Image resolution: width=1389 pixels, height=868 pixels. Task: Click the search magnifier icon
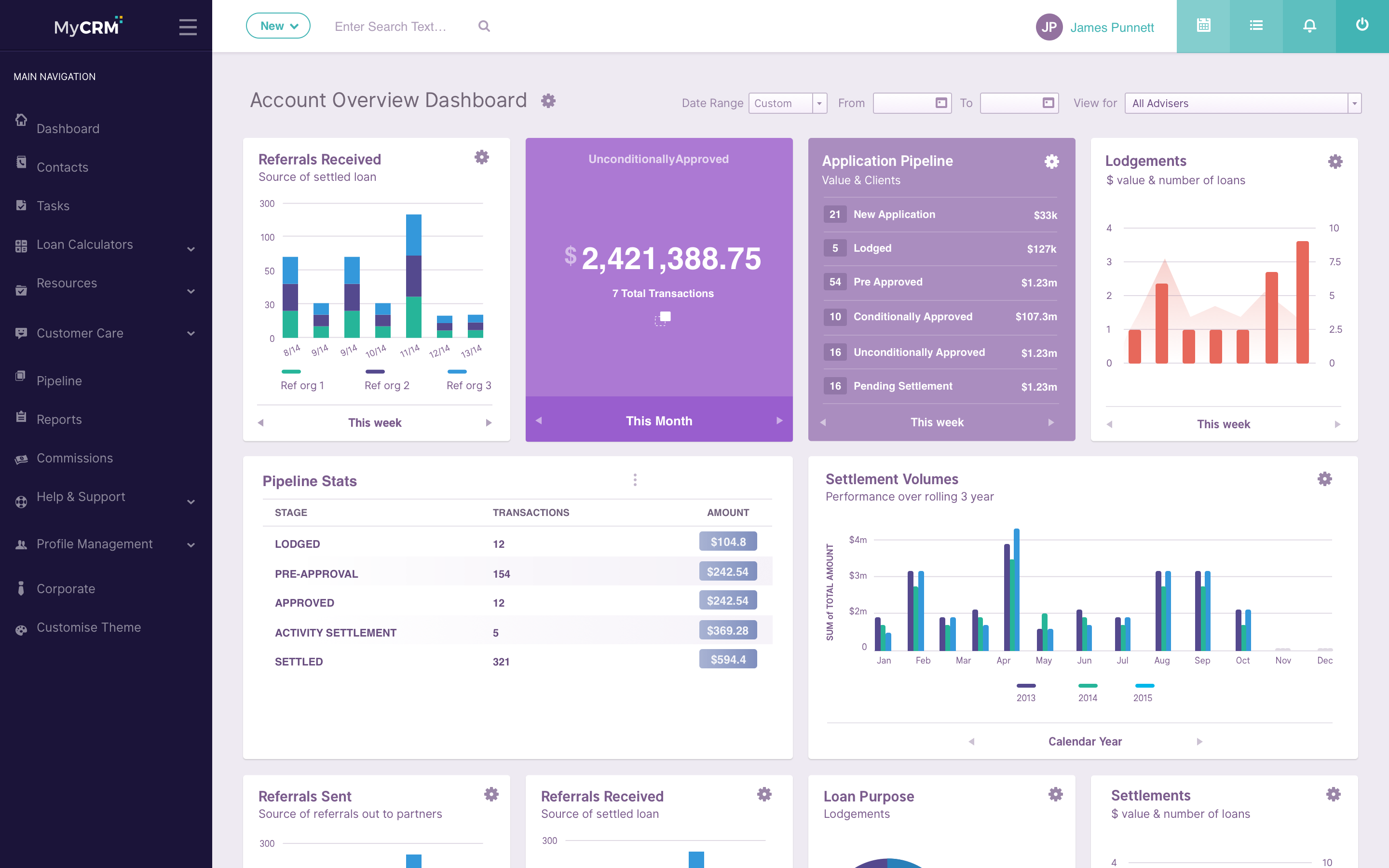tap(484, 27)
